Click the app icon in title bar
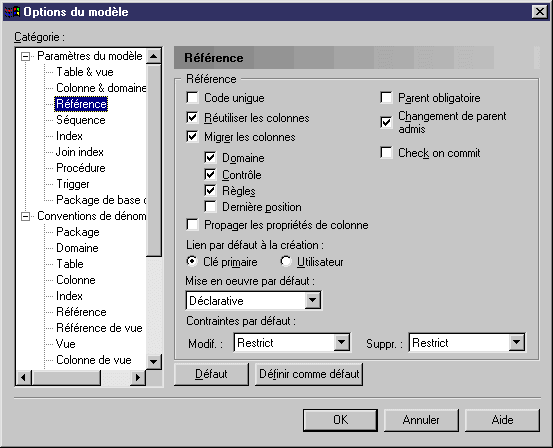This screenshot has width=553, height=448. point(12,12)
